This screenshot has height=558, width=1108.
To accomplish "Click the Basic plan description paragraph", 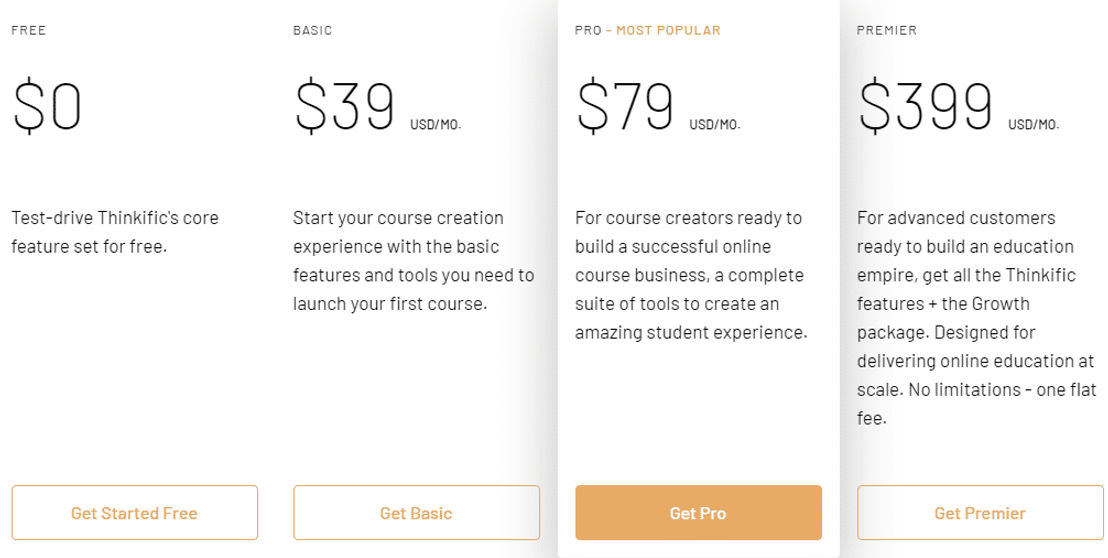I will (413, 261).
